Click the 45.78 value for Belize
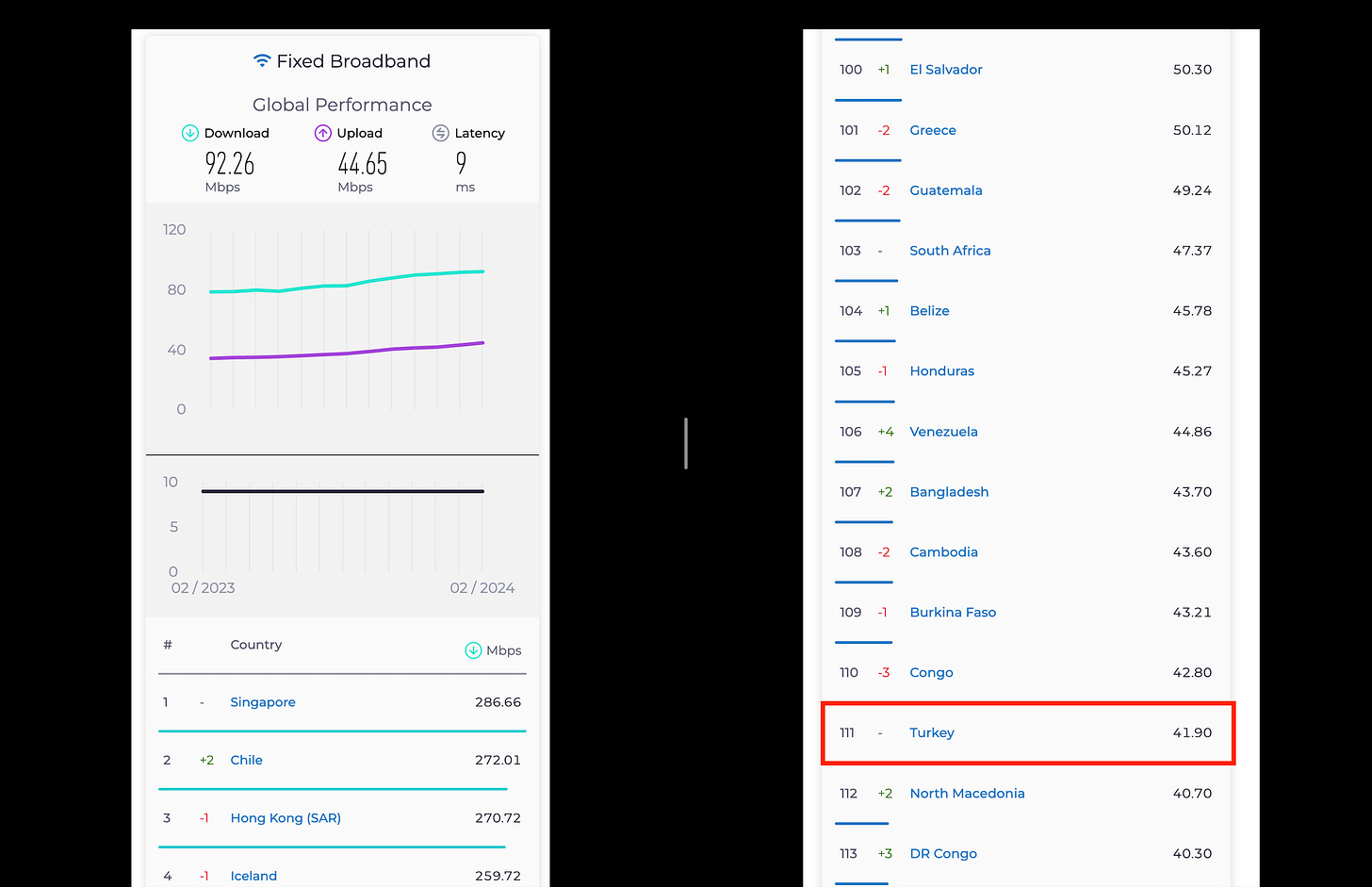 [x=1192, y=311]
